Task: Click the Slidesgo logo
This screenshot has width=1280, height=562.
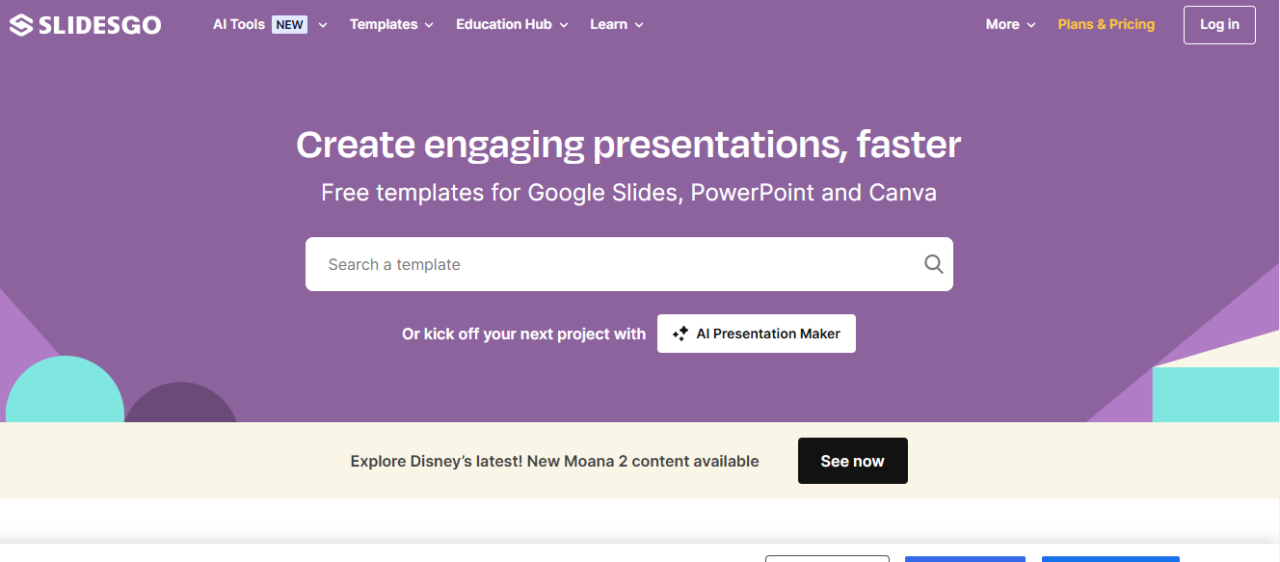Action: [85, 25]
